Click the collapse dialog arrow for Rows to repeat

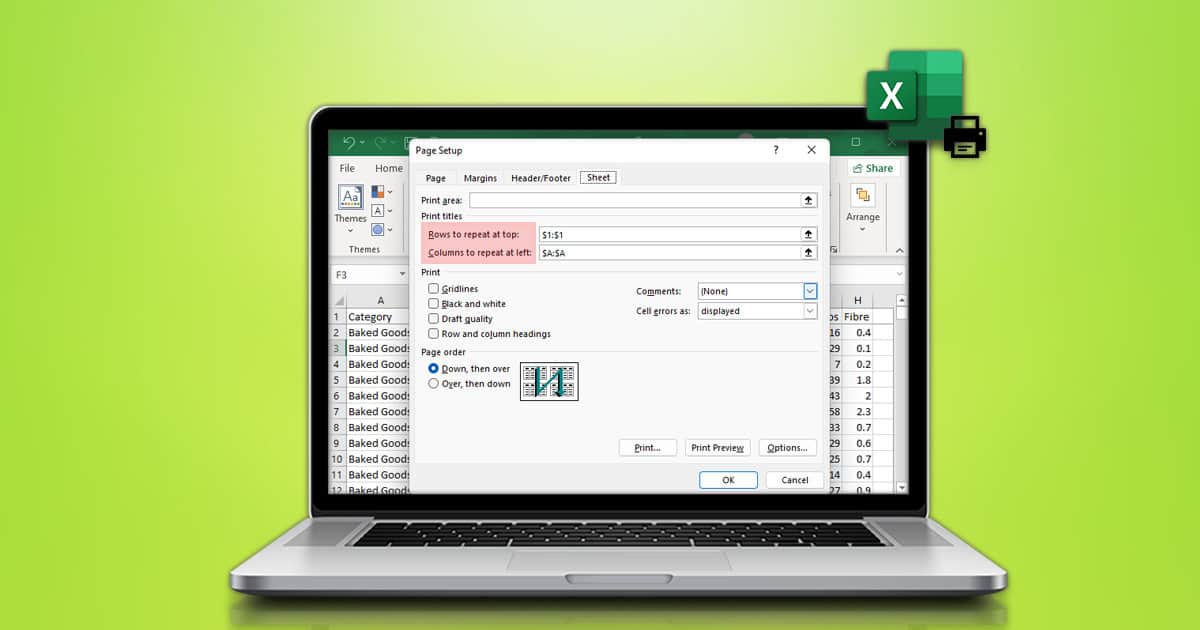click(810, 233)
